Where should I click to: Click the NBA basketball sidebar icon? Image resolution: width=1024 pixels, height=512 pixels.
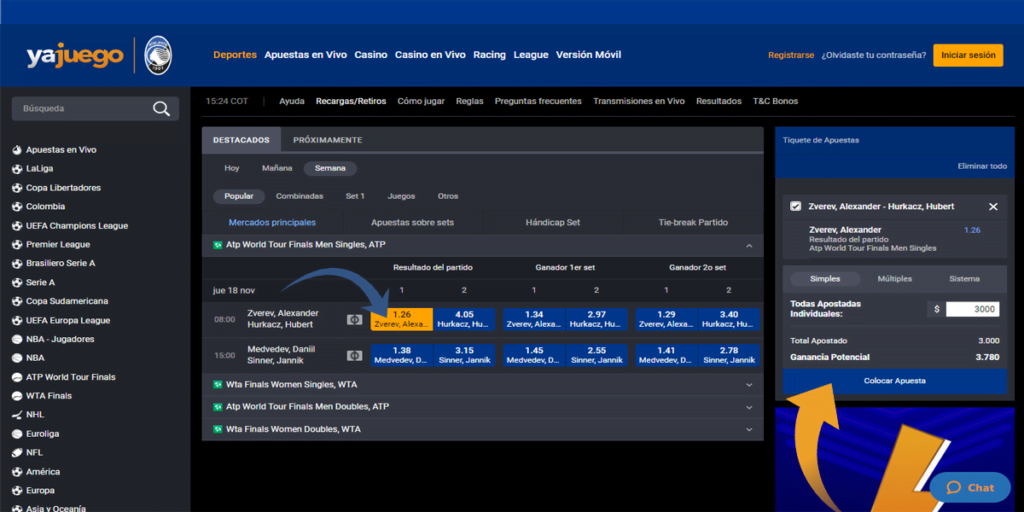17,358
